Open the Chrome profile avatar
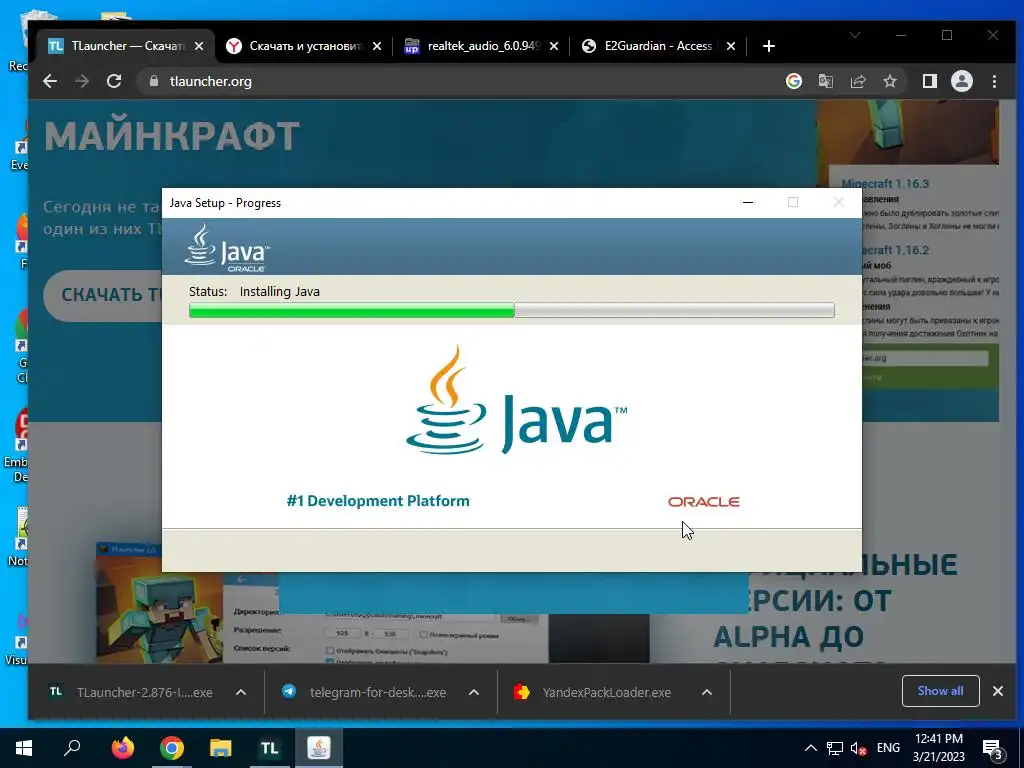The image size is (1024, 768). pos(961,81)
